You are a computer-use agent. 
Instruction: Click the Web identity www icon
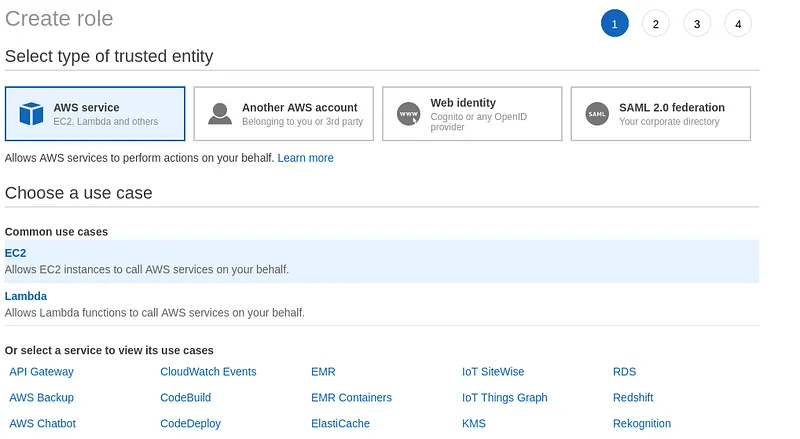tap(409, 114)
